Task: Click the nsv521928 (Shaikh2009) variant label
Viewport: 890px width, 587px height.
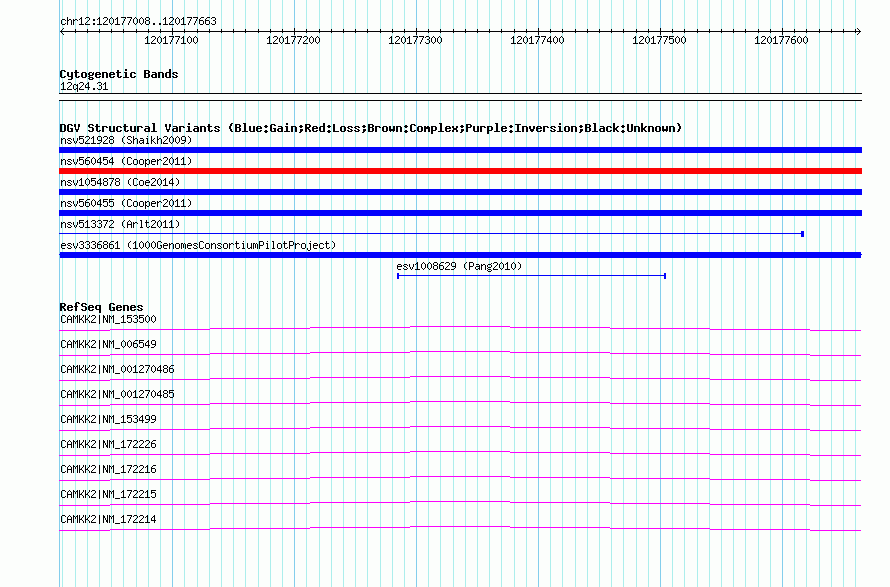Action: click(x=126, y=140)
